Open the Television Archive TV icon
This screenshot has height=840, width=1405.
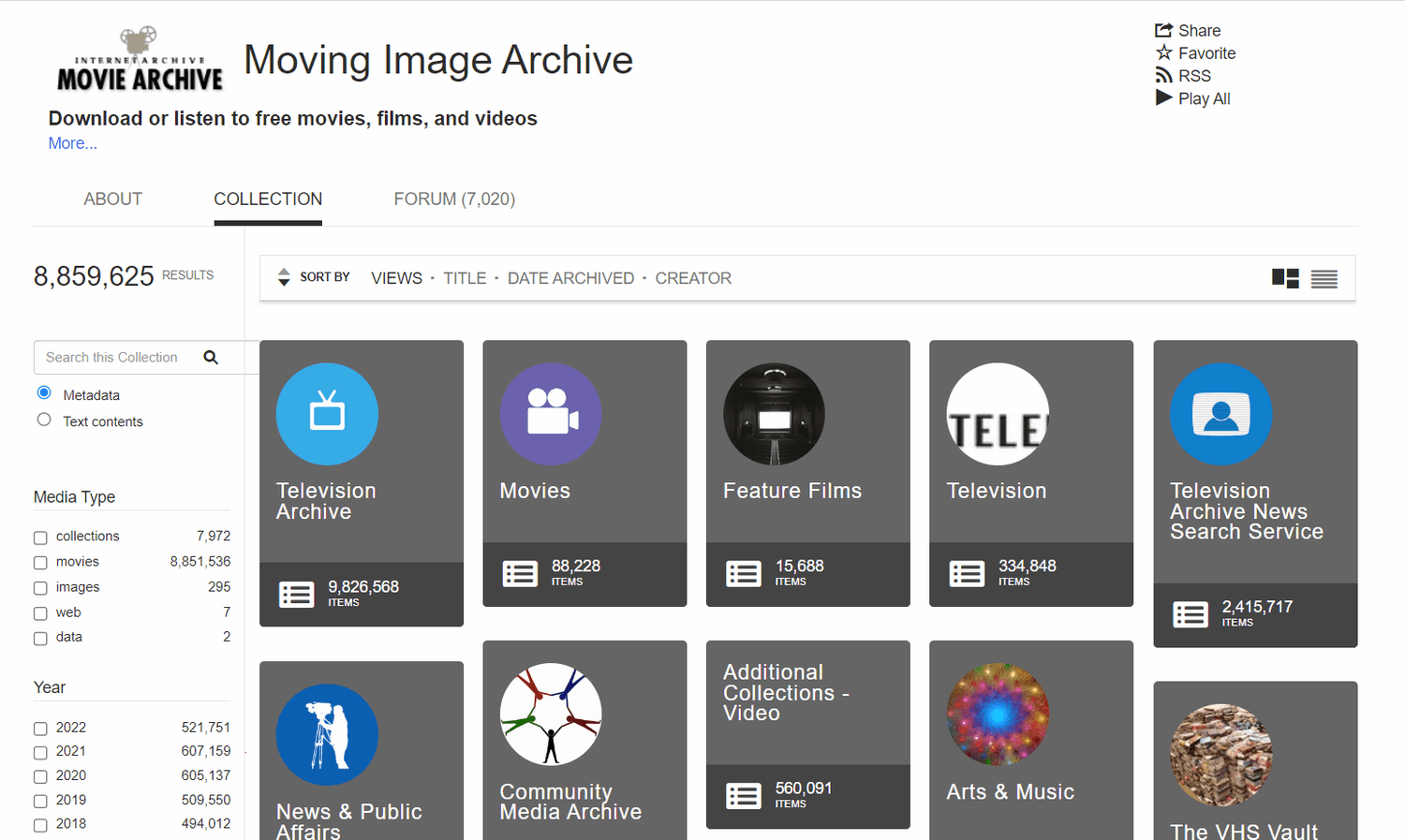327,414
